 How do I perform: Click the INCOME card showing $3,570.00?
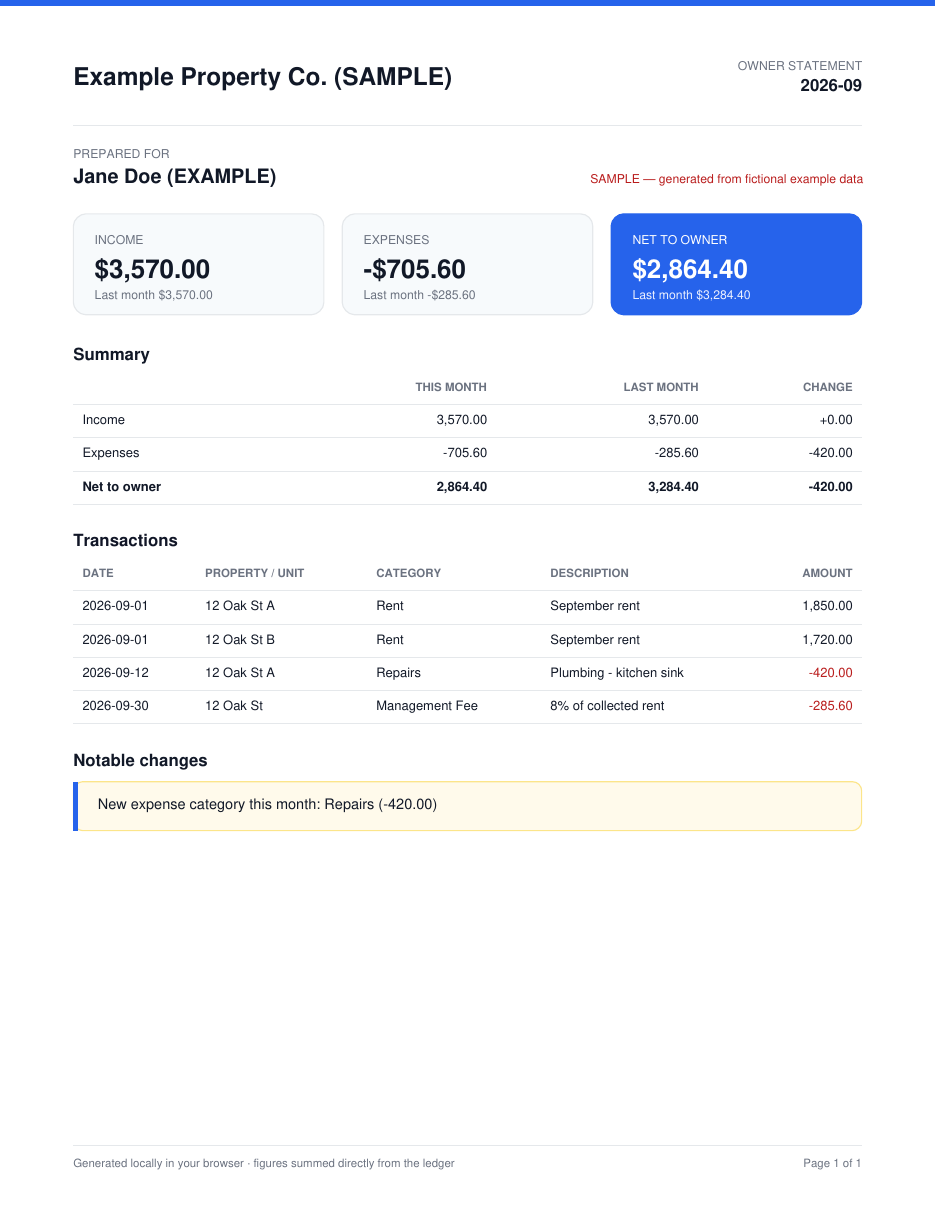coord(199,264)
